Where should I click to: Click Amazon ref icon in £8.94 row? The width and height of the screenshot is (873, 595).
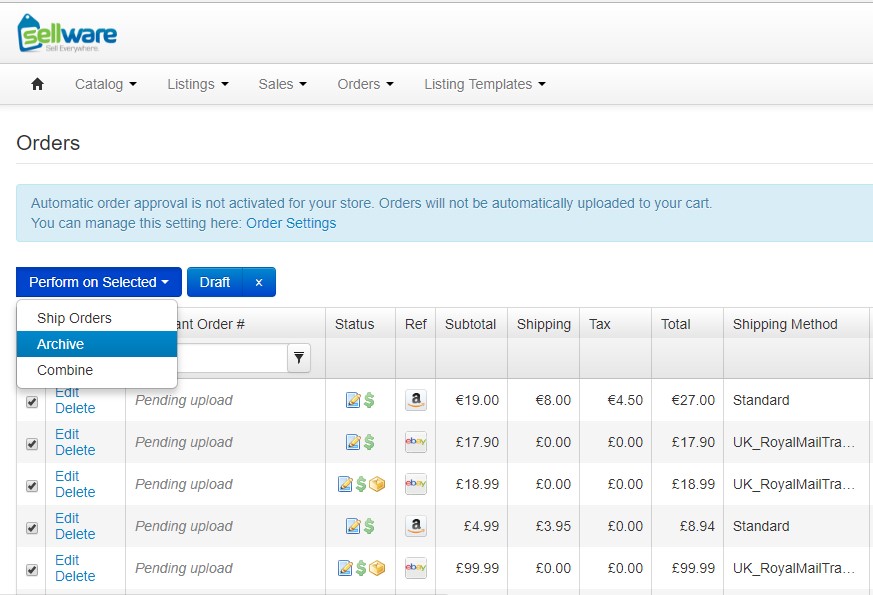(416, 525)
